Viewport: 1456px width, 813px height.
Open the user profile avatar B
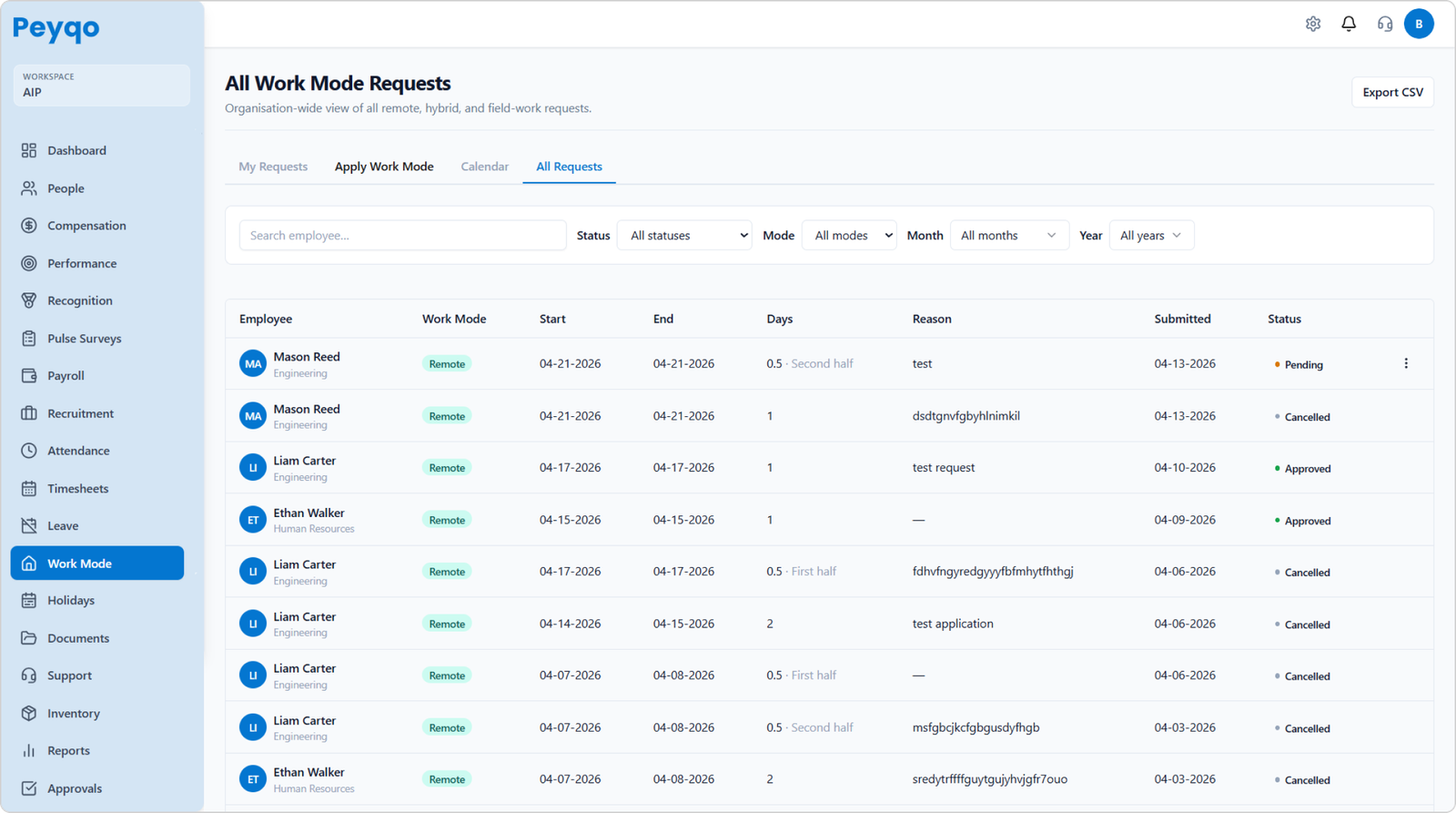tap(1419, 24)
